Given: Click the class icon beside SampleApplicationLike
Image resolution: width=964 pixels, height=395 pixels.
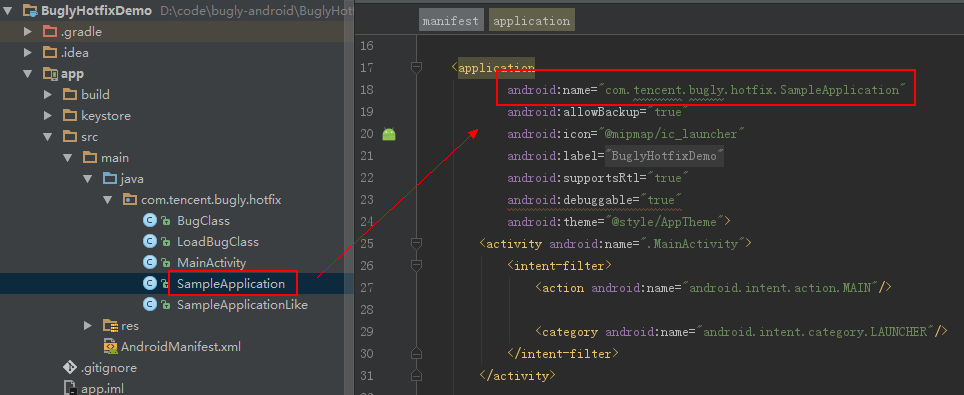Looking at the screenshot, I should point(149,305).
